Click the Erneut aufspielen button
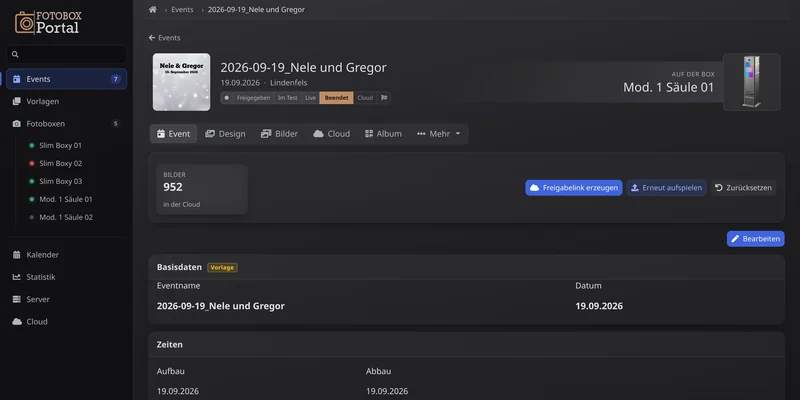This screenshot has height=400, width=800. click(x=666, y=188)
